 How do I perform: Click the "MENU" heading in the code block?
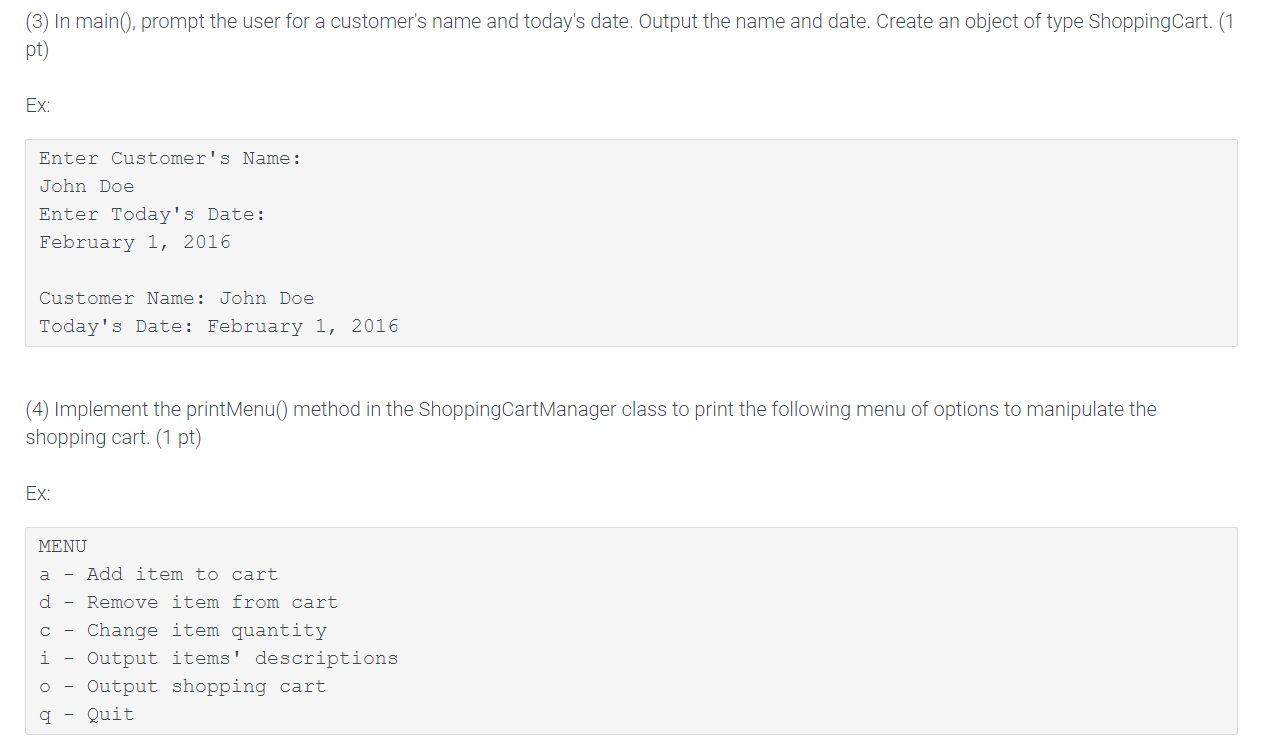(x=63, y=546)
